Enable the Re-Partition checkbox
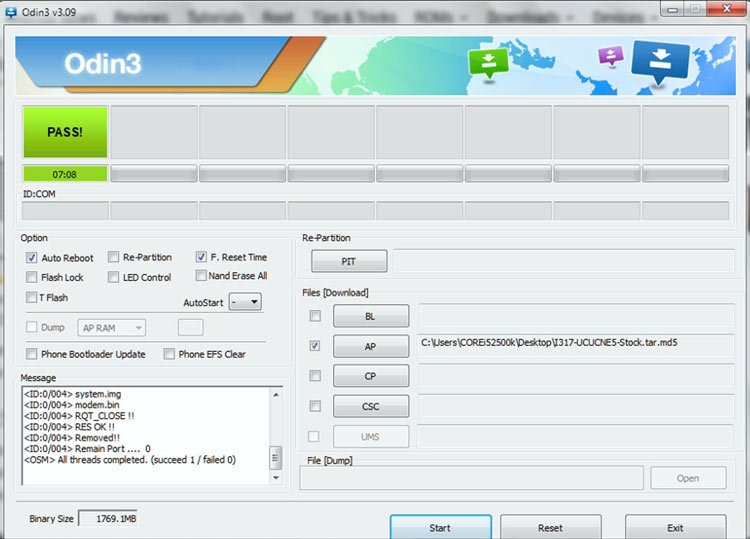This screenshot has height=539, width=750. click(x=113, y=257)
